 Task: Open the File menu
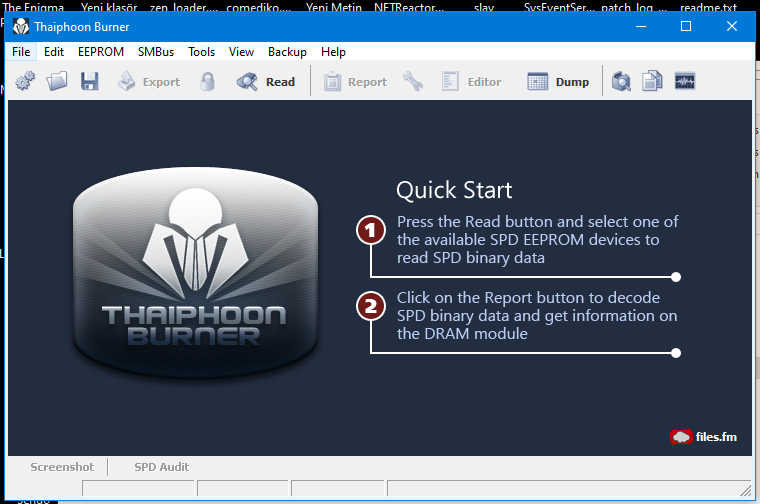[x=21, y=52]
